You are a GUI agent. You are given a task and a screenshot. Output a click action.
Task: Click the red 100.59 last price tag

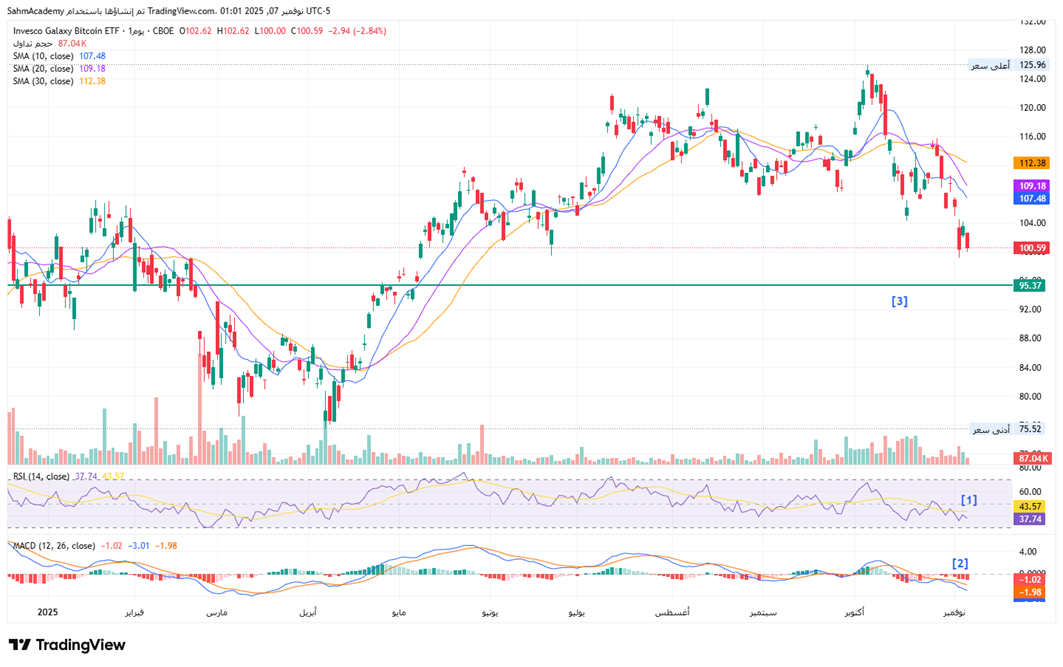(x=1030, y=248)
